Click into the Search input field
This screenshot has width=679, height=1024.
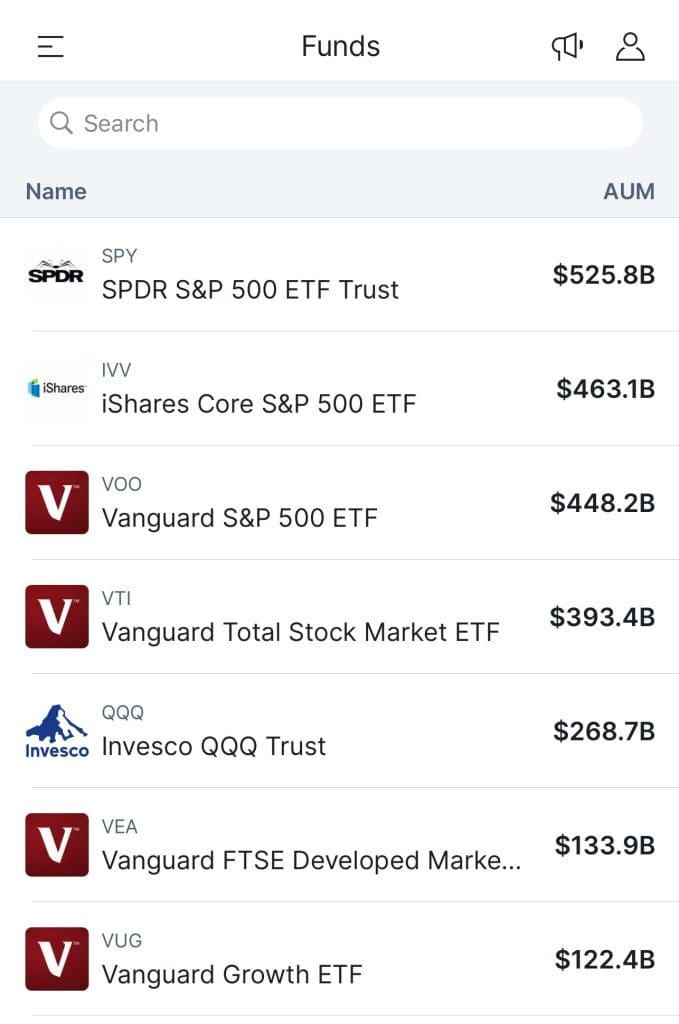tap(340, 123)
